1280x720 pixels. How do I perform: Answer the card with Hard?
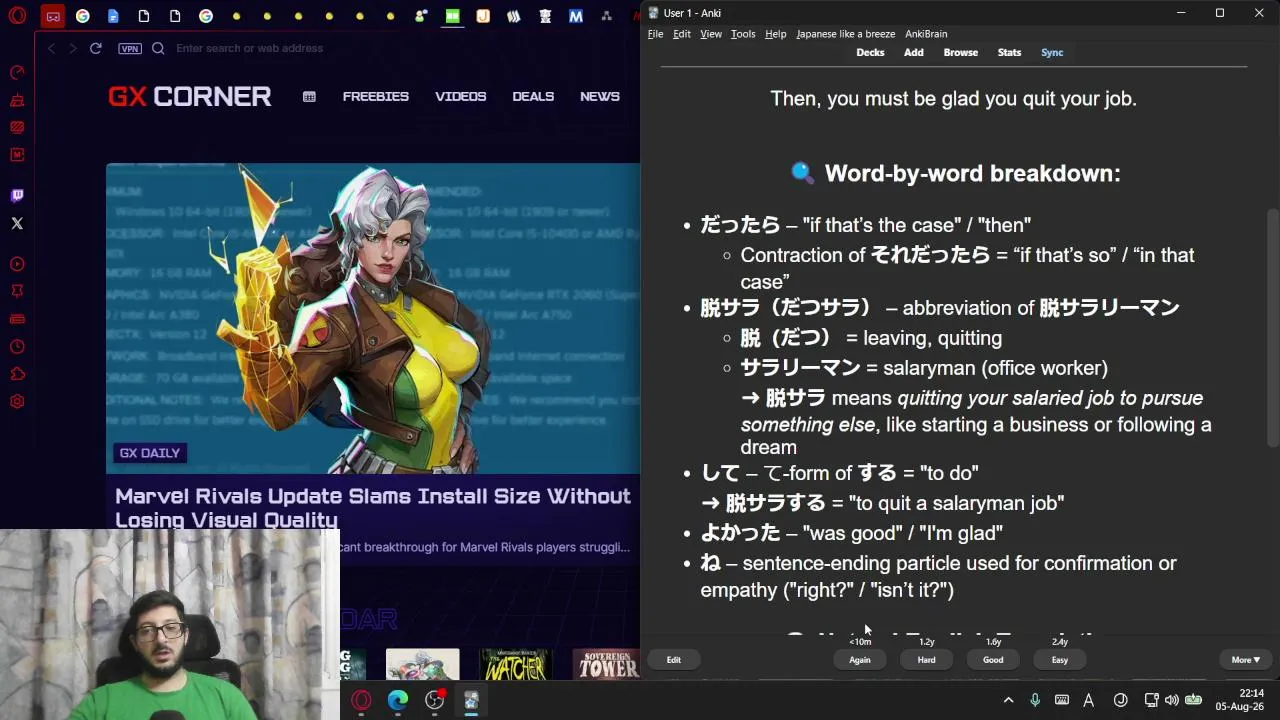click(x=927, y=660)
